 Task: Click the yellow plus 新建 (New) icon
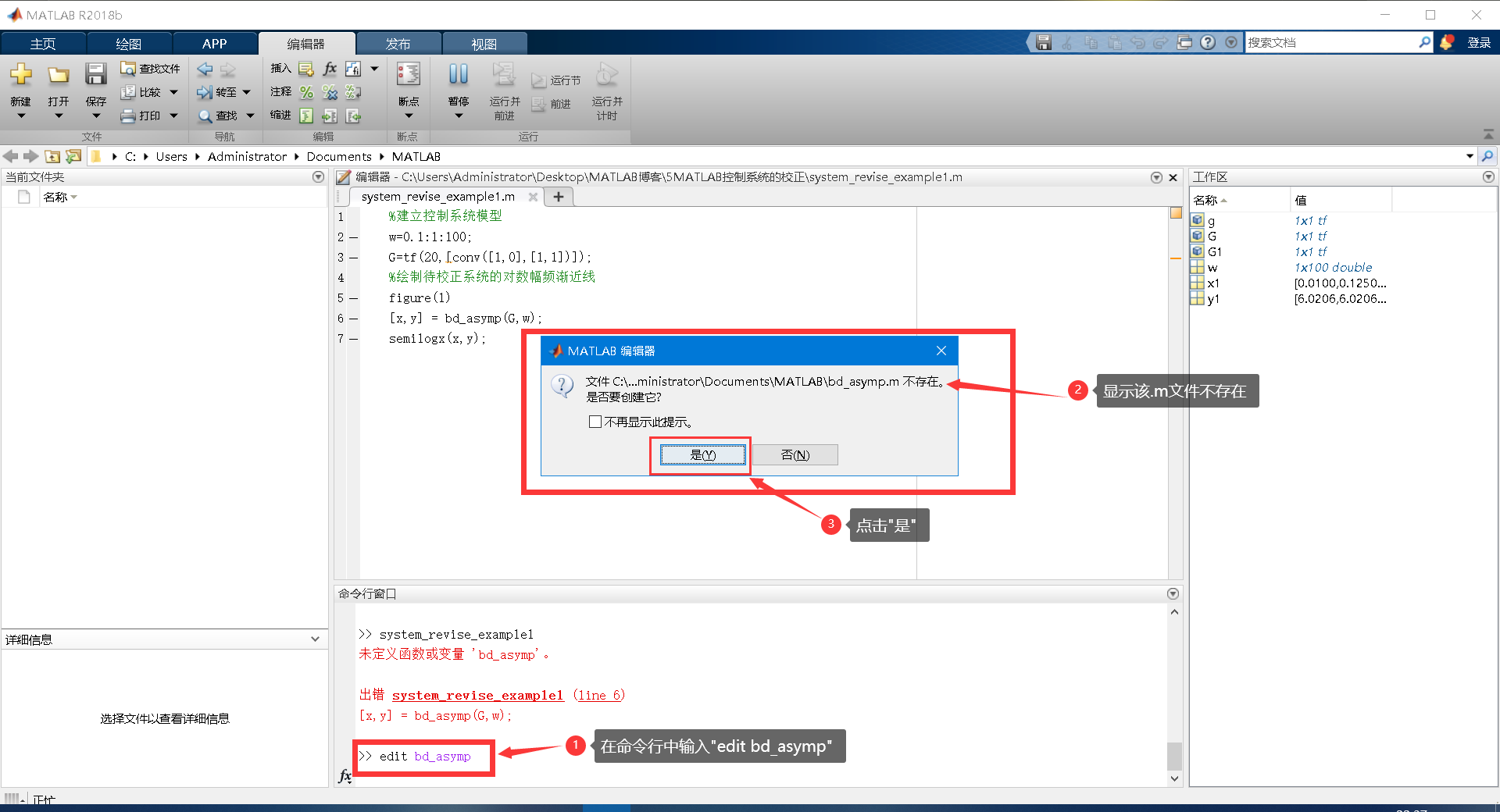coord(21,74)
